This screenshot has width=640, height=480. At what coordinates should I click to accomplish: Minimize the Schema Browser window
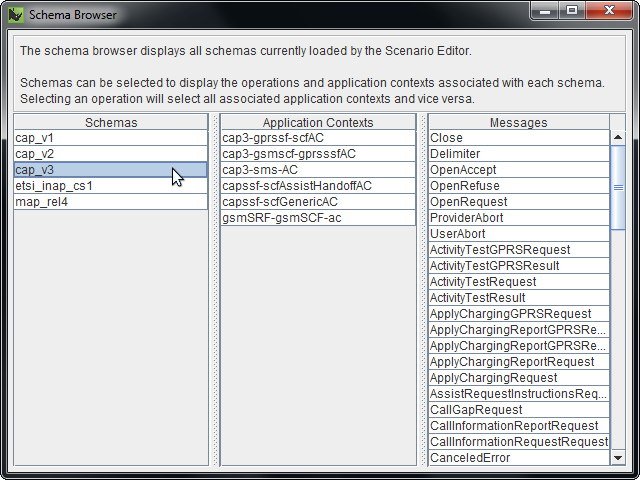(x=545, y=11)
